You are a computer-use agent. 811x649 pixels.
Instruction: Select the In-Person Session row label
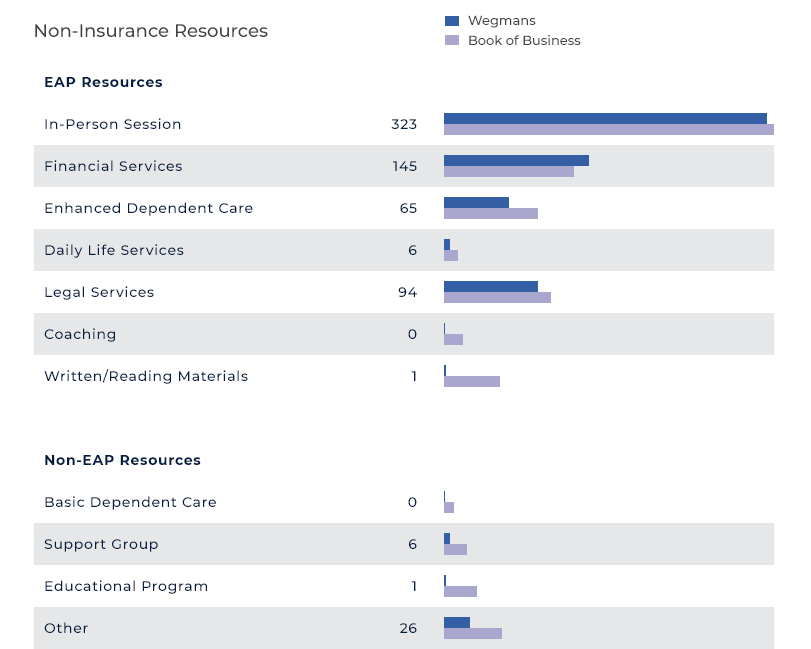pyautogui.click(x=113, y=125)
